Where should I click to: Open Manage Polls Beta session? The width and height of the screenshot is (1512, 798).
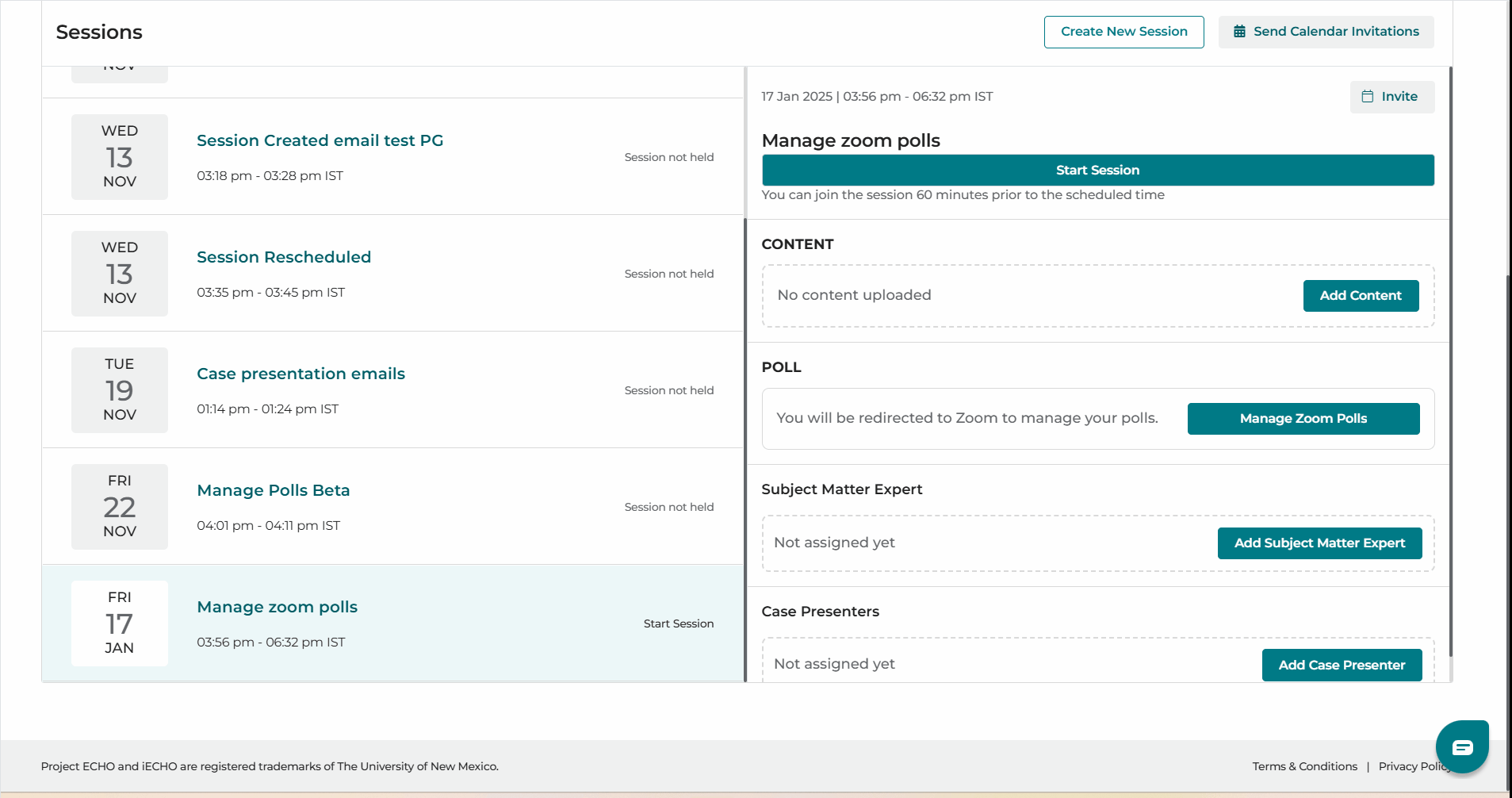click(x=274, y=490)
